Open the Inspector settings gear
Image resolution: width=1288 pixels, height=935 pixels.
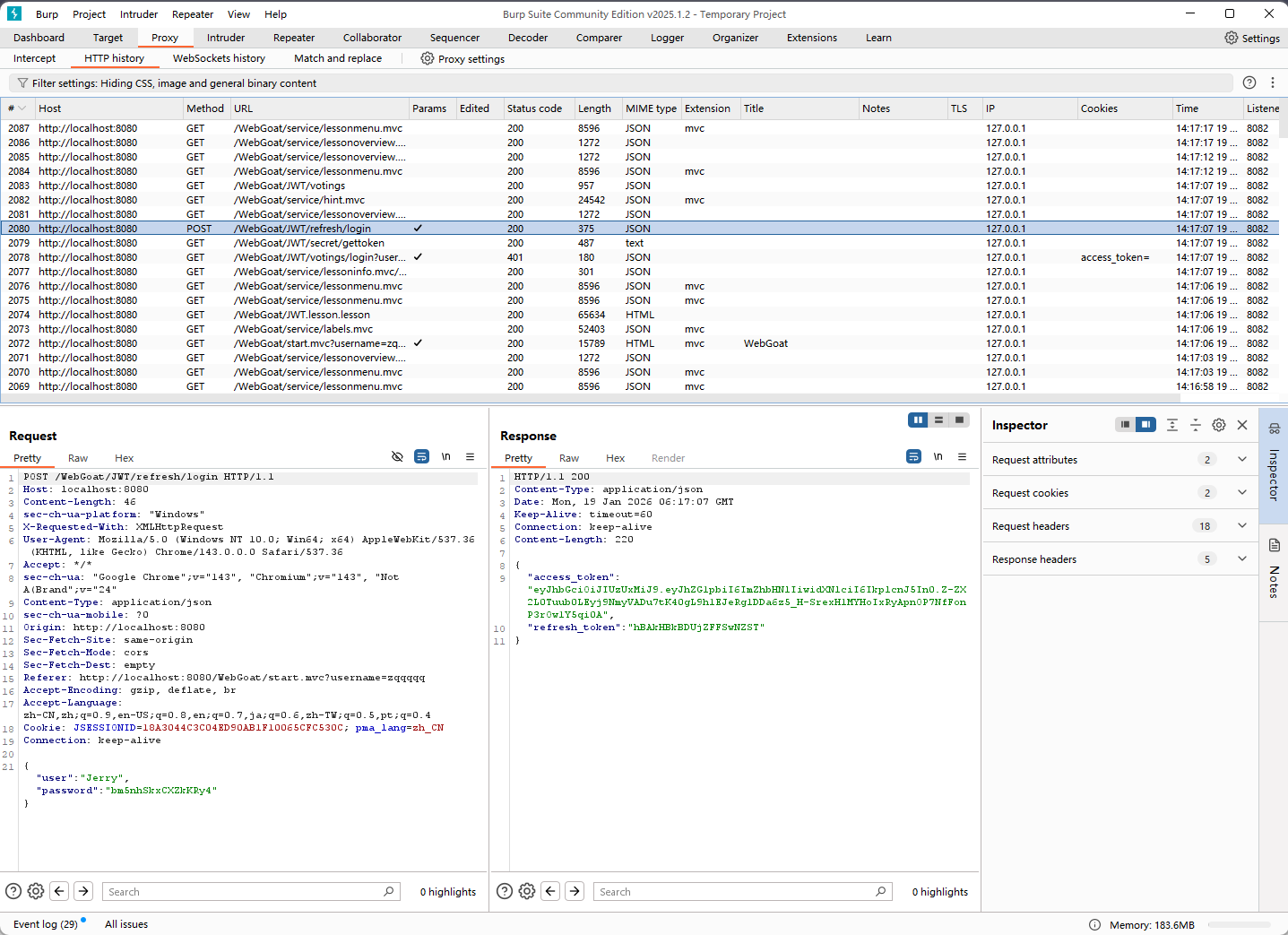tap(1218, 425)
